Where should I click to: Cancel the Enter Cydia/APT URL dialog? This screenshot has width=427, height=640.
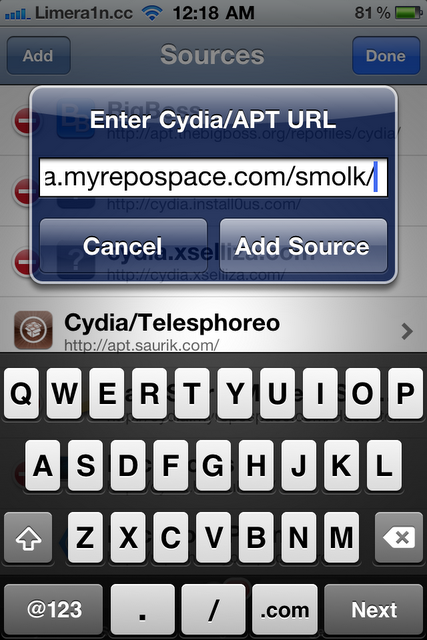point(123,246)
